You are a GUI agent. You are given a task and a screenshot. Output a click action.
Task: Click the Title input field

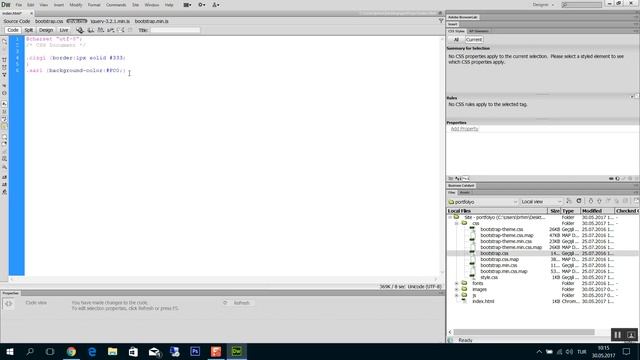click(x=175, y=30)
